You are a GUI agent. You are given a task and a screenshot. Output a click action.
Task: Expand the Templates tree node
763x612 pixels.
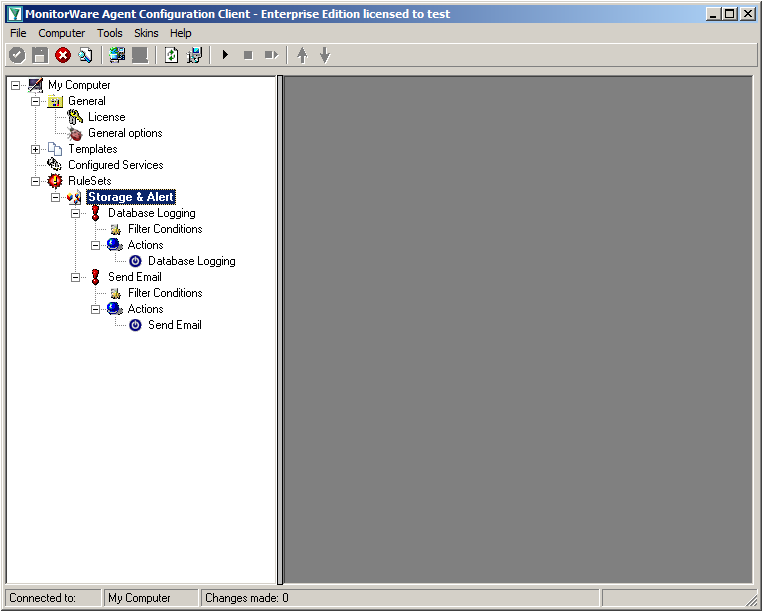[36, 149]
